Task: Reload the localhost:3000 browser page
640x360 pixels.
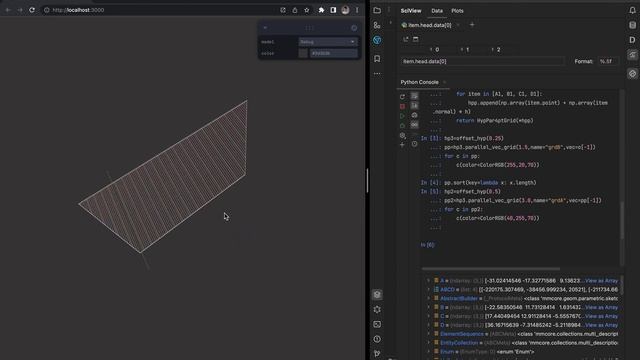Action: point(32,10)
